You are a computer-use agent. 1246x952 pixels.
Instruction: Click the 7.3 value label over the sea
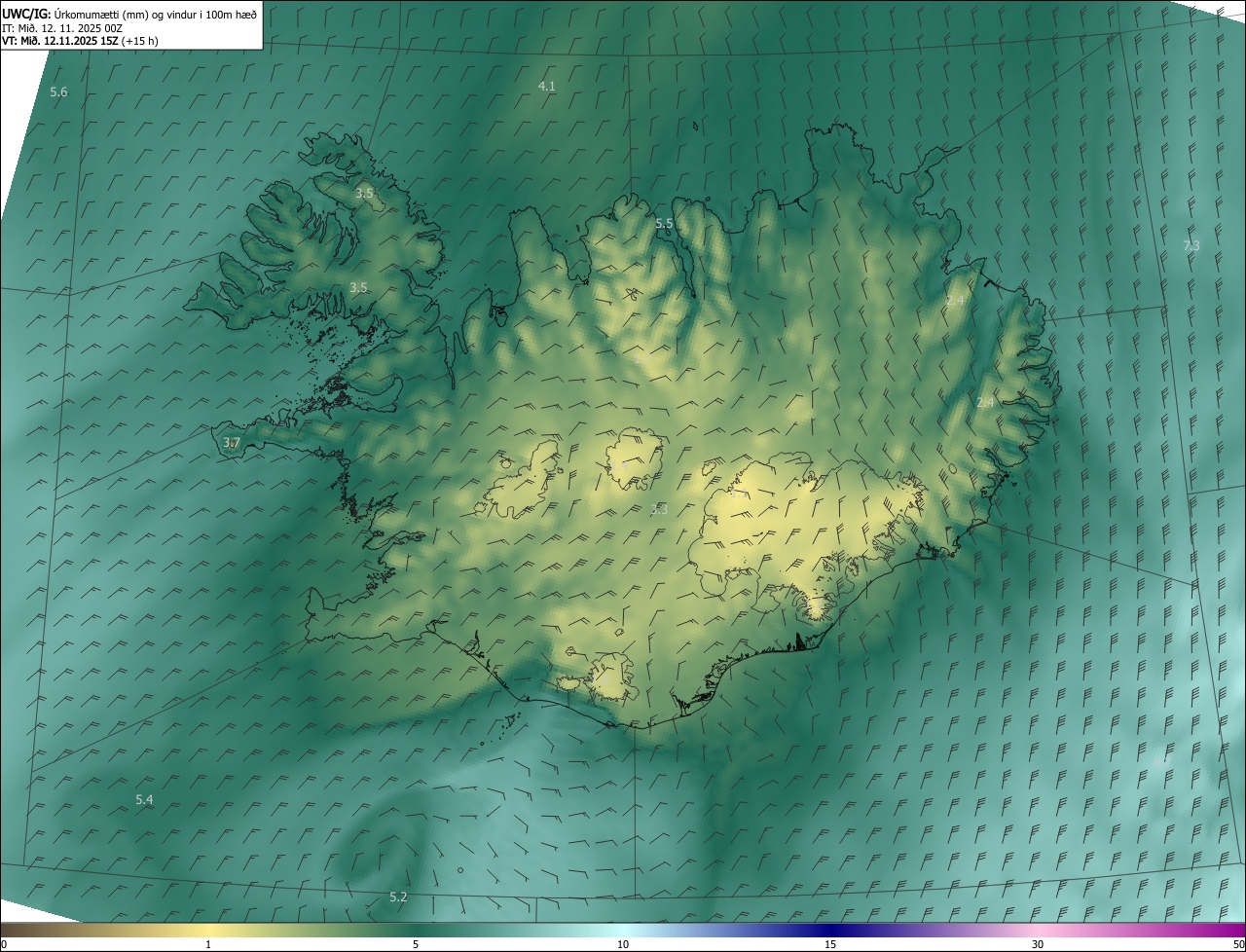point(1191,246)
